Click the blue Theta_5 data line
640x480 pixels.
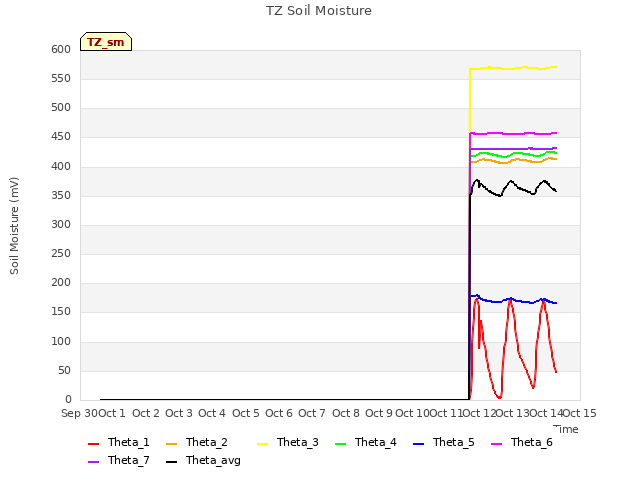click(513, 300)
